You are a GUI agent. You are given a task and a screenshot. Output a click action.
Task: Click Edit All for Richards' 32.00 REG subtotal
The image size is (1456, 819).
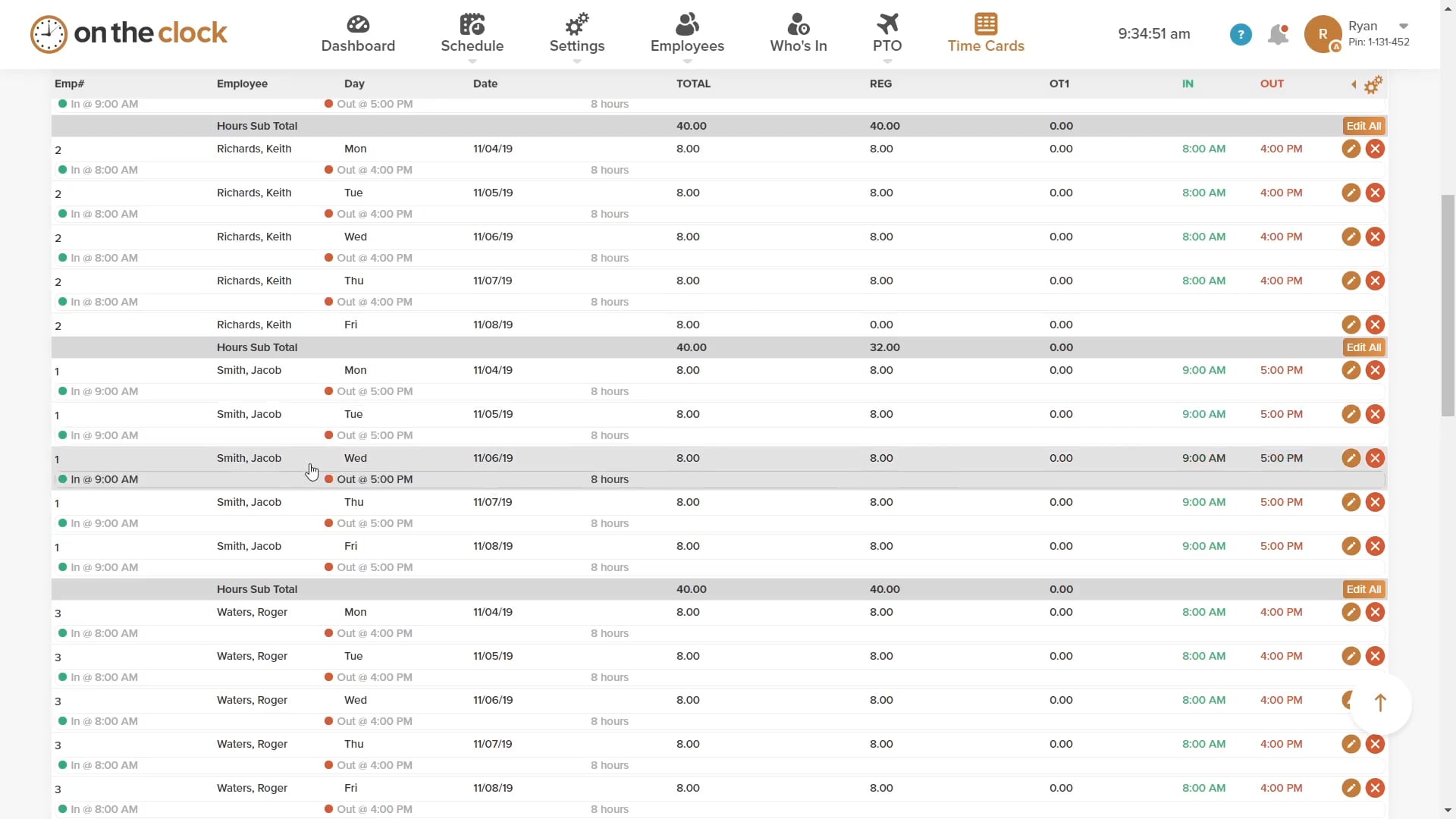point(1363,347)
